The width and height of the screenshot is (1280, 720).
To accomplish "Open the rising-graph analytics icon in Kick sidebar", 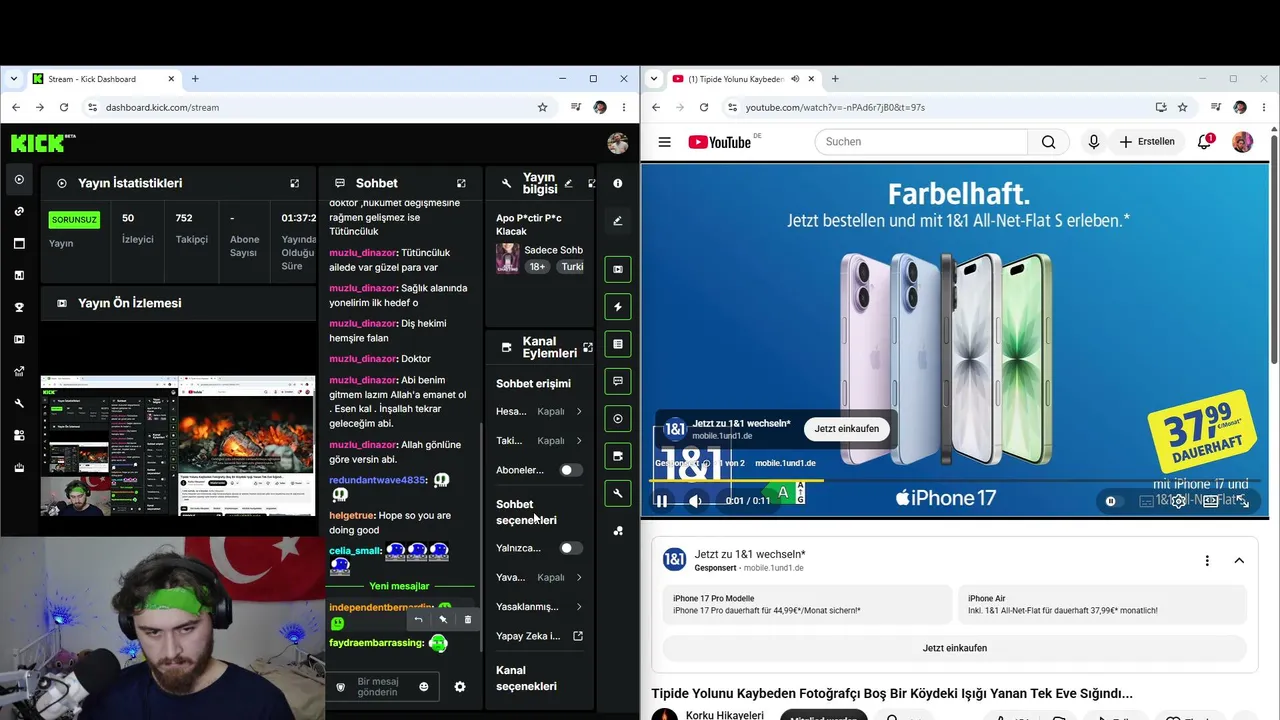I will [19, 371].
